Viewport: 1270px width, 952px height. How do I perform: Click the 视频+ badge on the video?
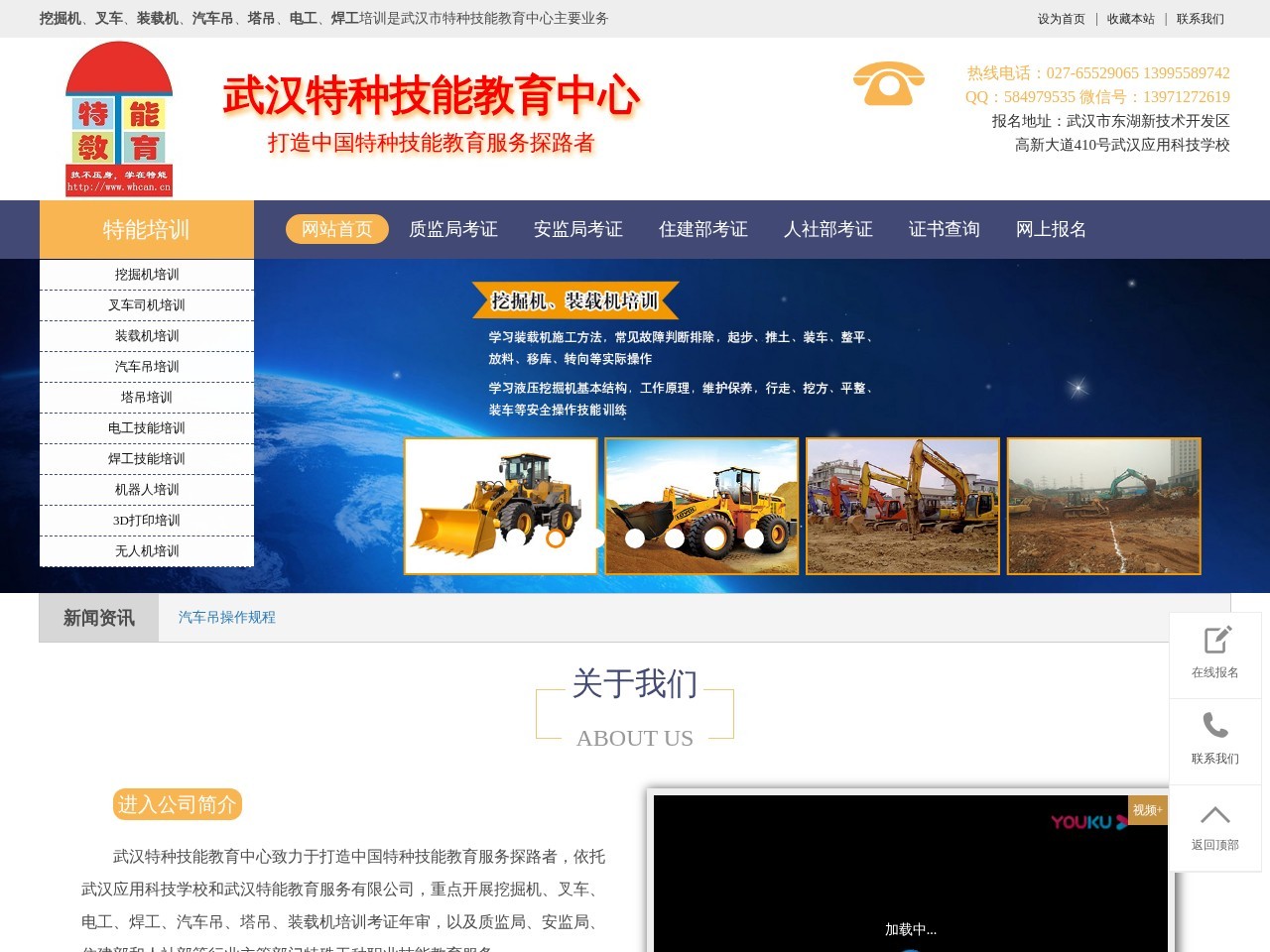(x=1148, y=810)
